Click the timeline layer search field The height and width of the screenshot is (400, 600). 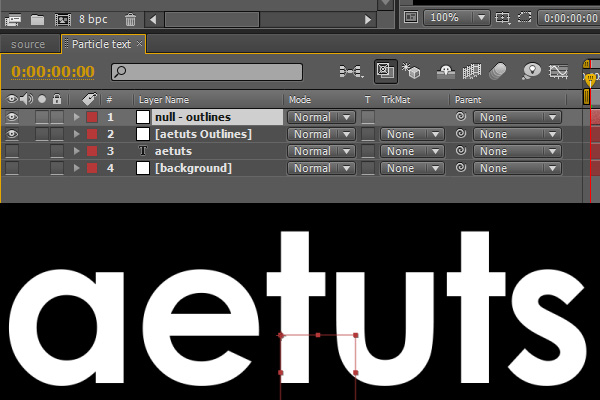click(x=207, y=72)
